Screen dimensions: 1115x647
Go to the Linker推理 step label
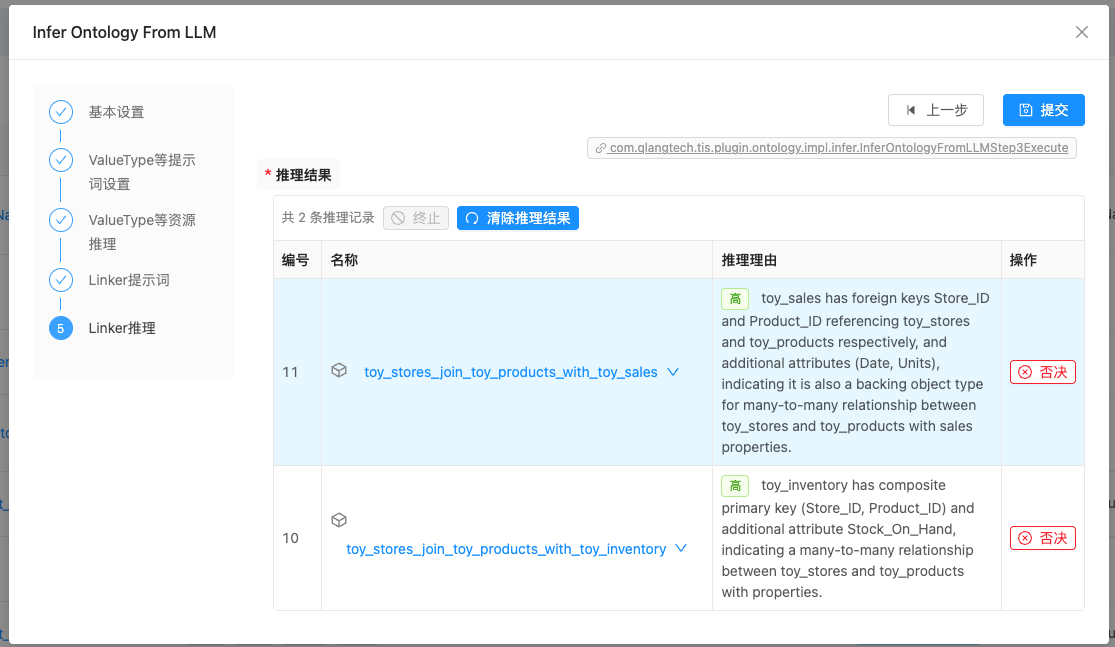[x=122, y=328]
